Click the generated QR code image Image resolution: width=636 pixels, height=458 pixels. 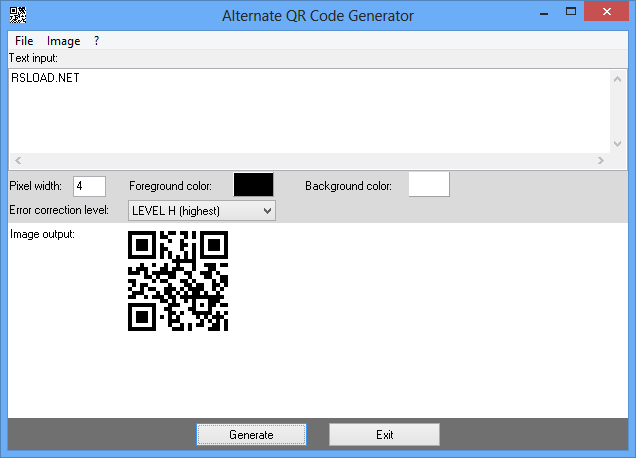click(178, 281)
